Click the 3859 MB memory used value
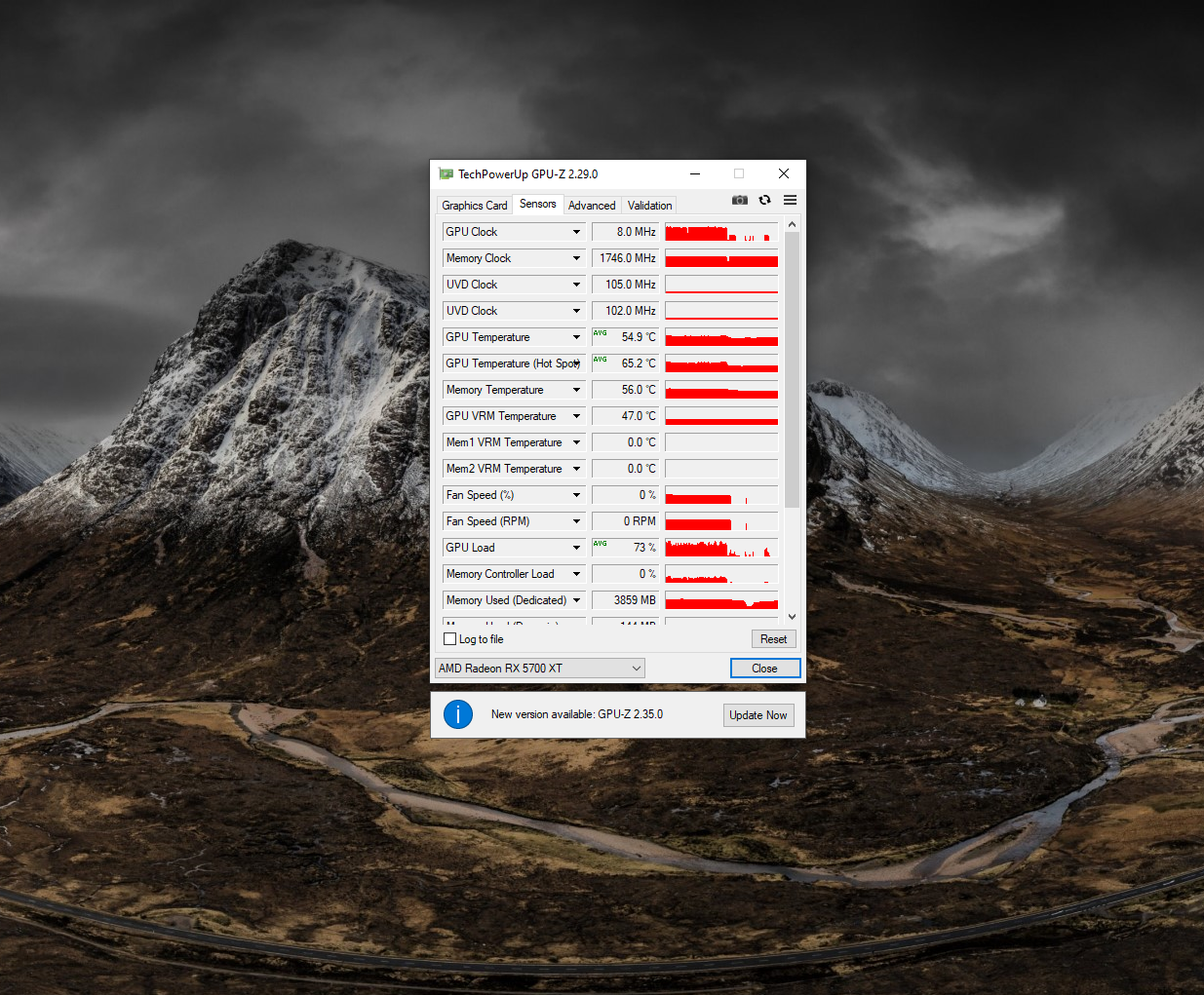The width and height of the screenshot is (1204, 995). (625, 600)
